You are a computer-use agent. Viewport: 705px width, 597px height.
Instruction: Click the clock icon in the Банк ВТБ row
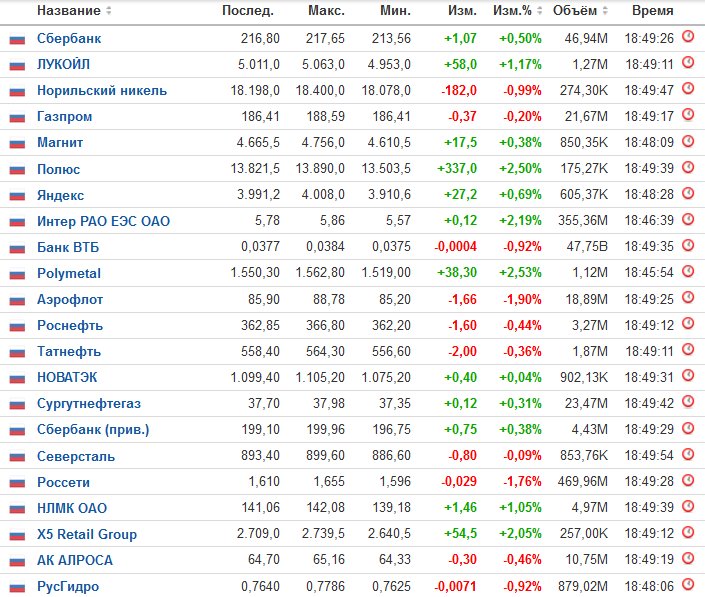pyautogui.click(x=688, y=245)
